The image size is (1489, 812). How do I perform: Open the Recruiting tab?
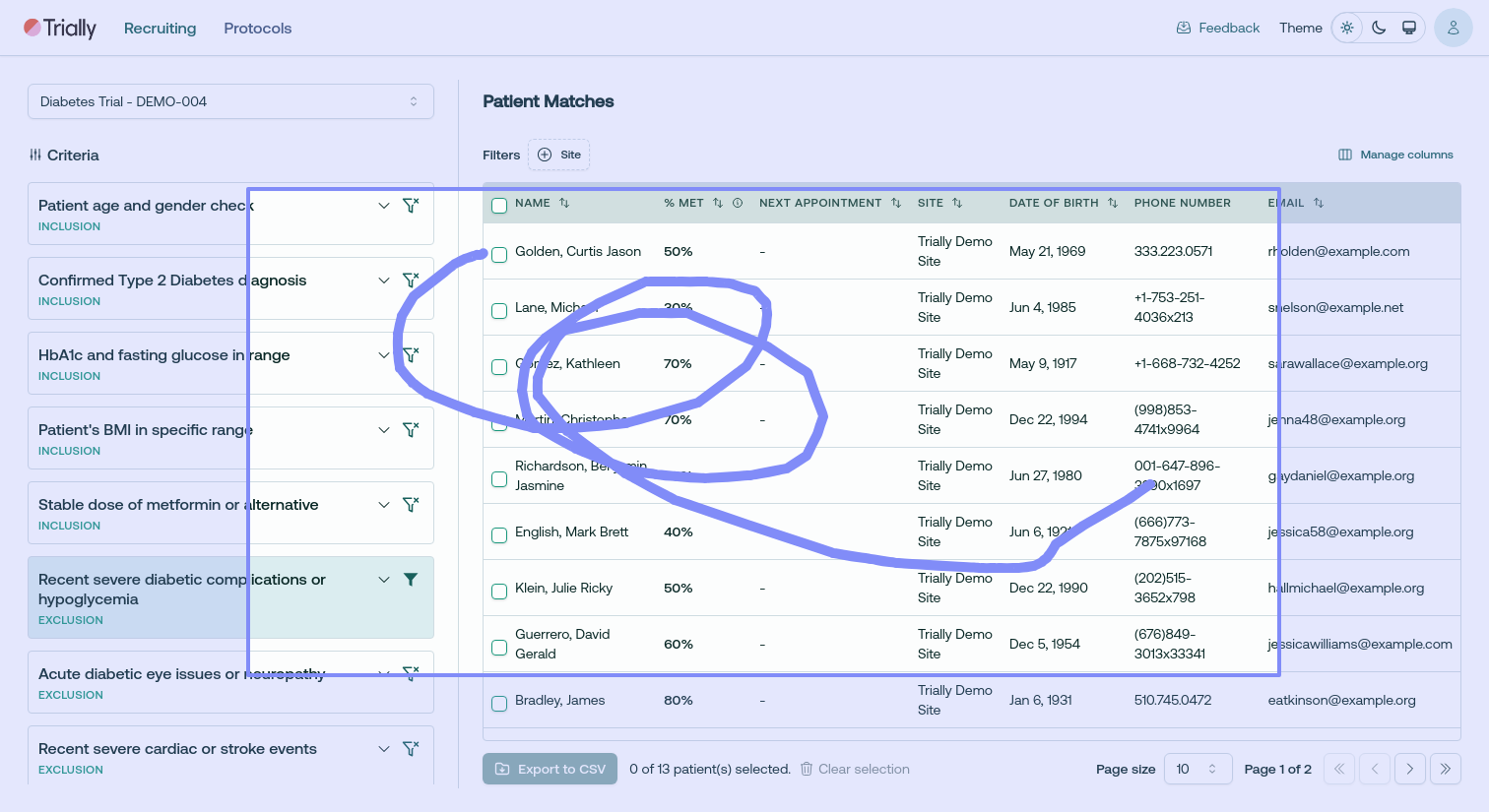[x=160, y=28]
